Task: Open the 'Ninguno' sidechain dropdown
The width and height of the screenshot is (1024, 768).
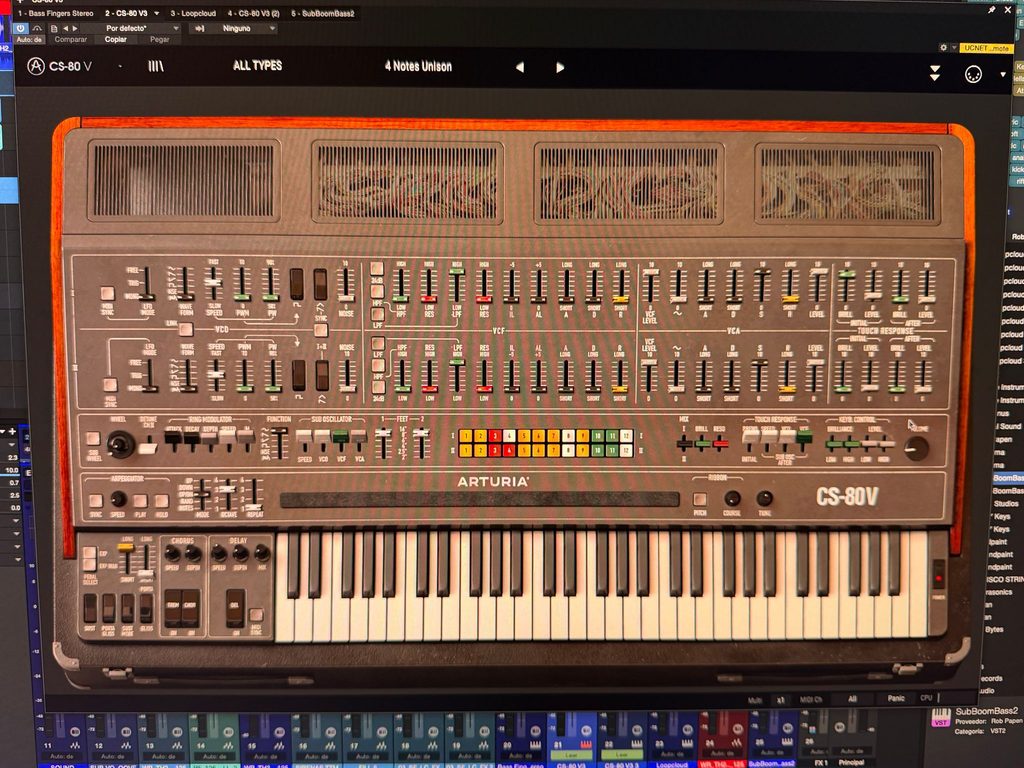Action: (x=243, y=29)
